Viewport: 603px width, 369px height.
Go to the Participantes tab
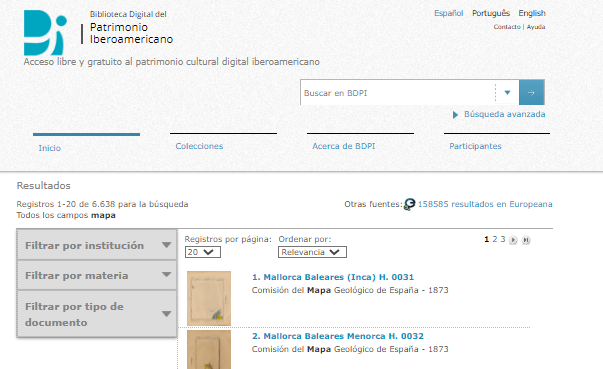click(475, 146)
